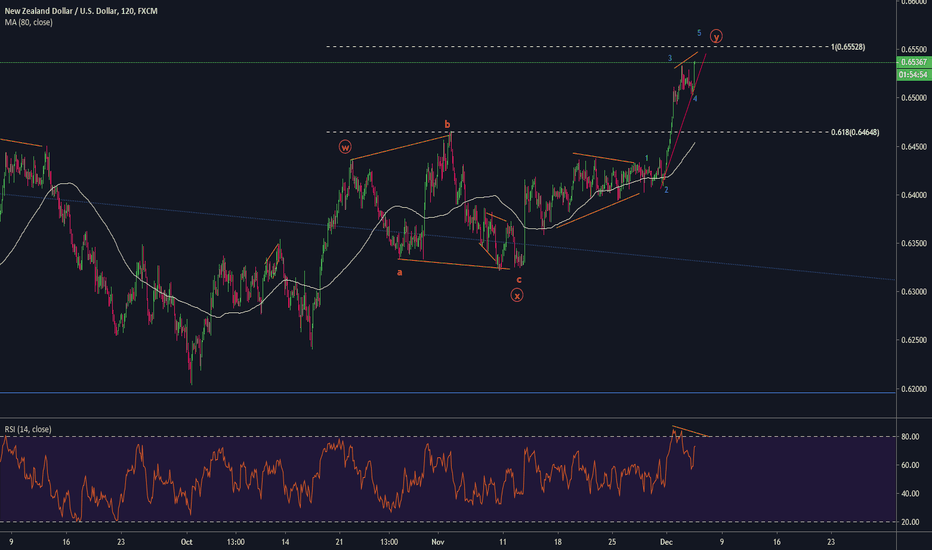Select the orange RSI divergence trendline
Viewport: 932px width, 550px height.
pyautogui.click(x=692, y=432)
